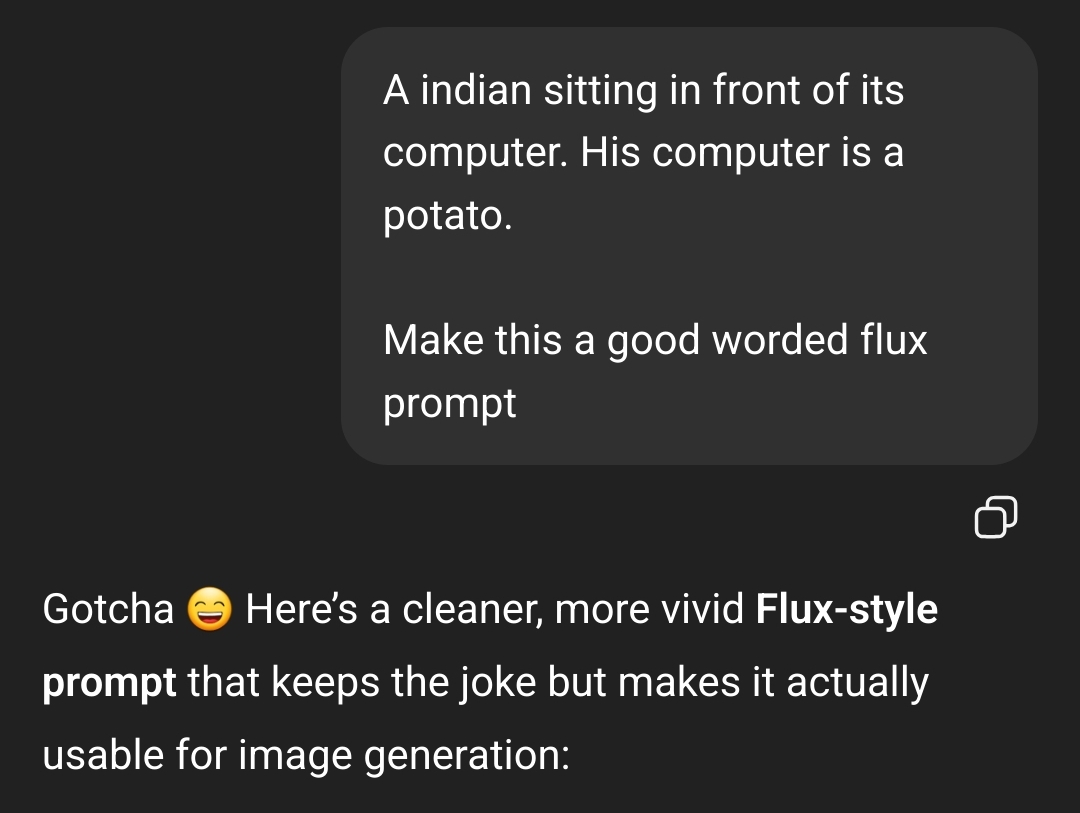This screenshot has width=1080, height=813.
Task: Click 'Make this a good worded flux' line
Action: [x=655, y=340]
